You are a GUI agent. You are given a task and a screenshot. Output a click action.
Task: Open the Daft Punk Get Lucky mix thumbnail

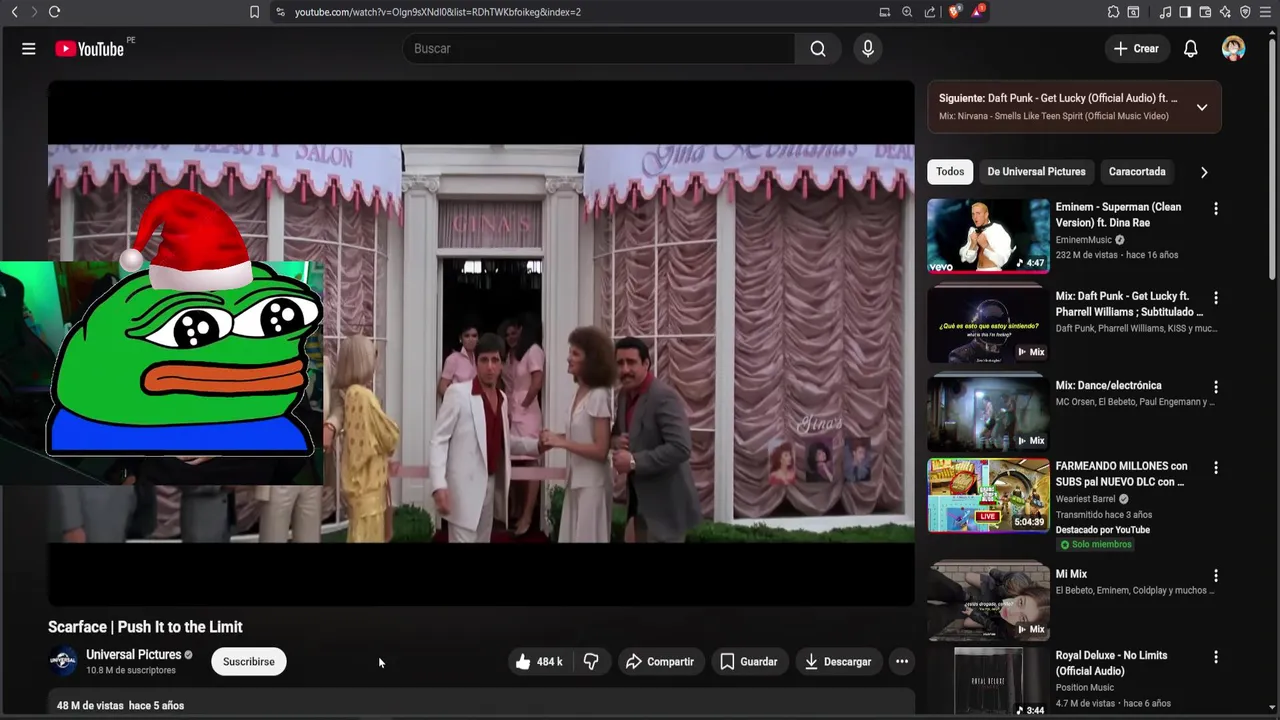[x=988, y=324]
